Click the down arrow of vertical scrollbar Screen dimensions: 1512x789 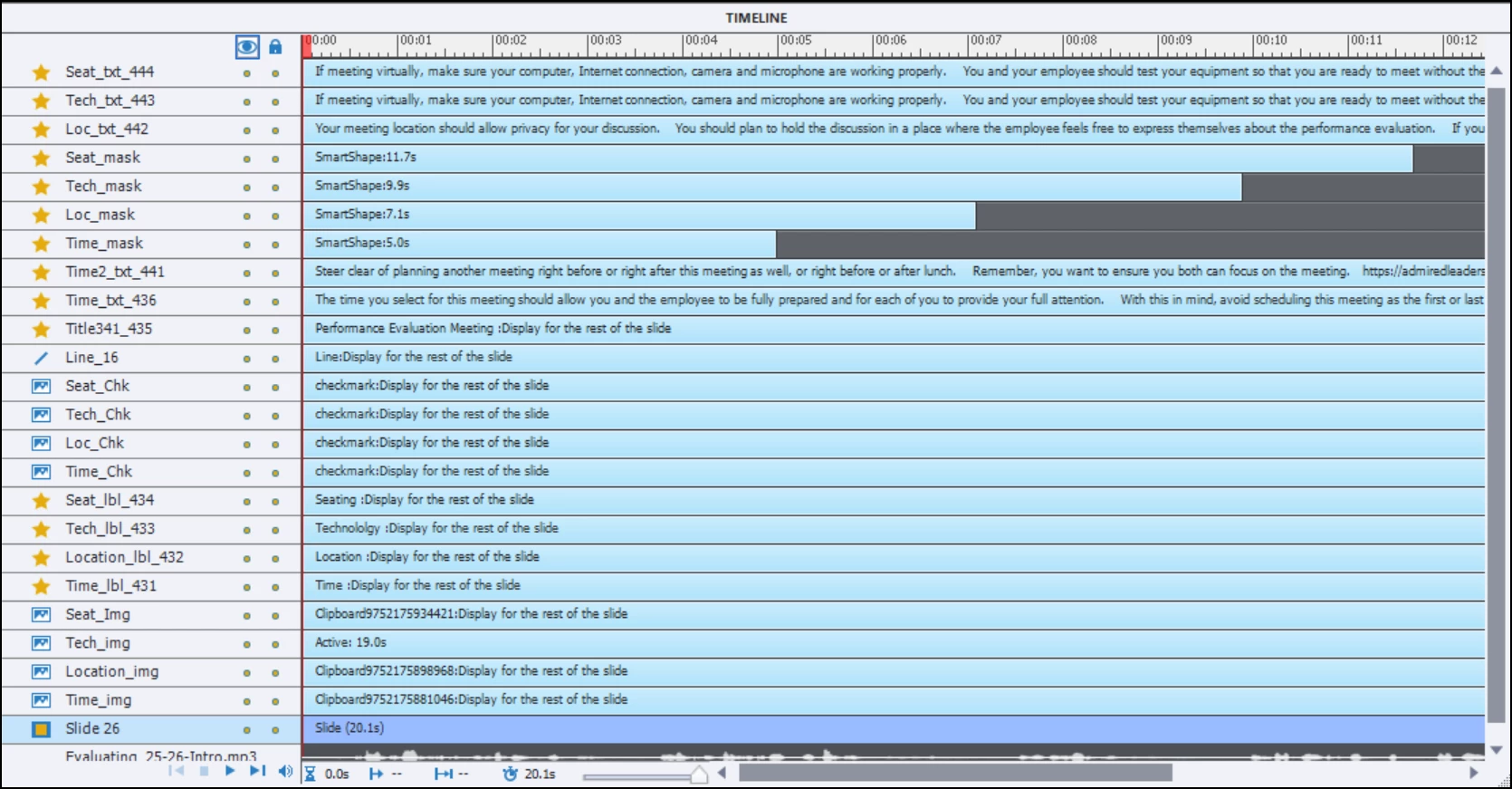click(x=1497, y=749)
